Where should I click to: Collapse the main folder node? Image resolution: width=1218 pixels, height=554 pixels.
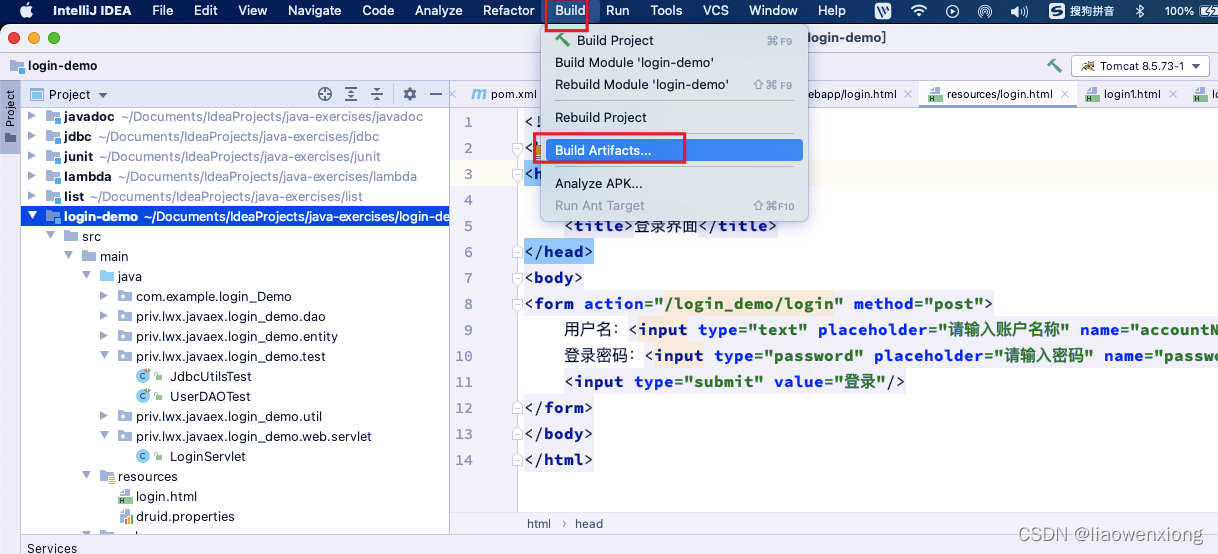68,256
